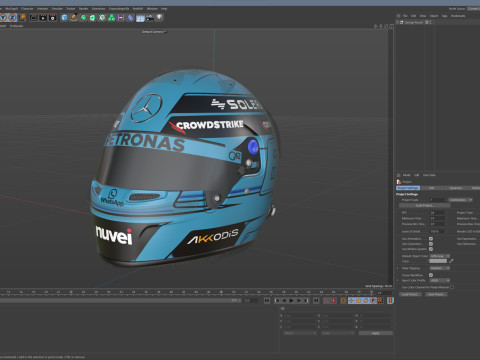Click the green volume builder icon

(x=111, y=18)
